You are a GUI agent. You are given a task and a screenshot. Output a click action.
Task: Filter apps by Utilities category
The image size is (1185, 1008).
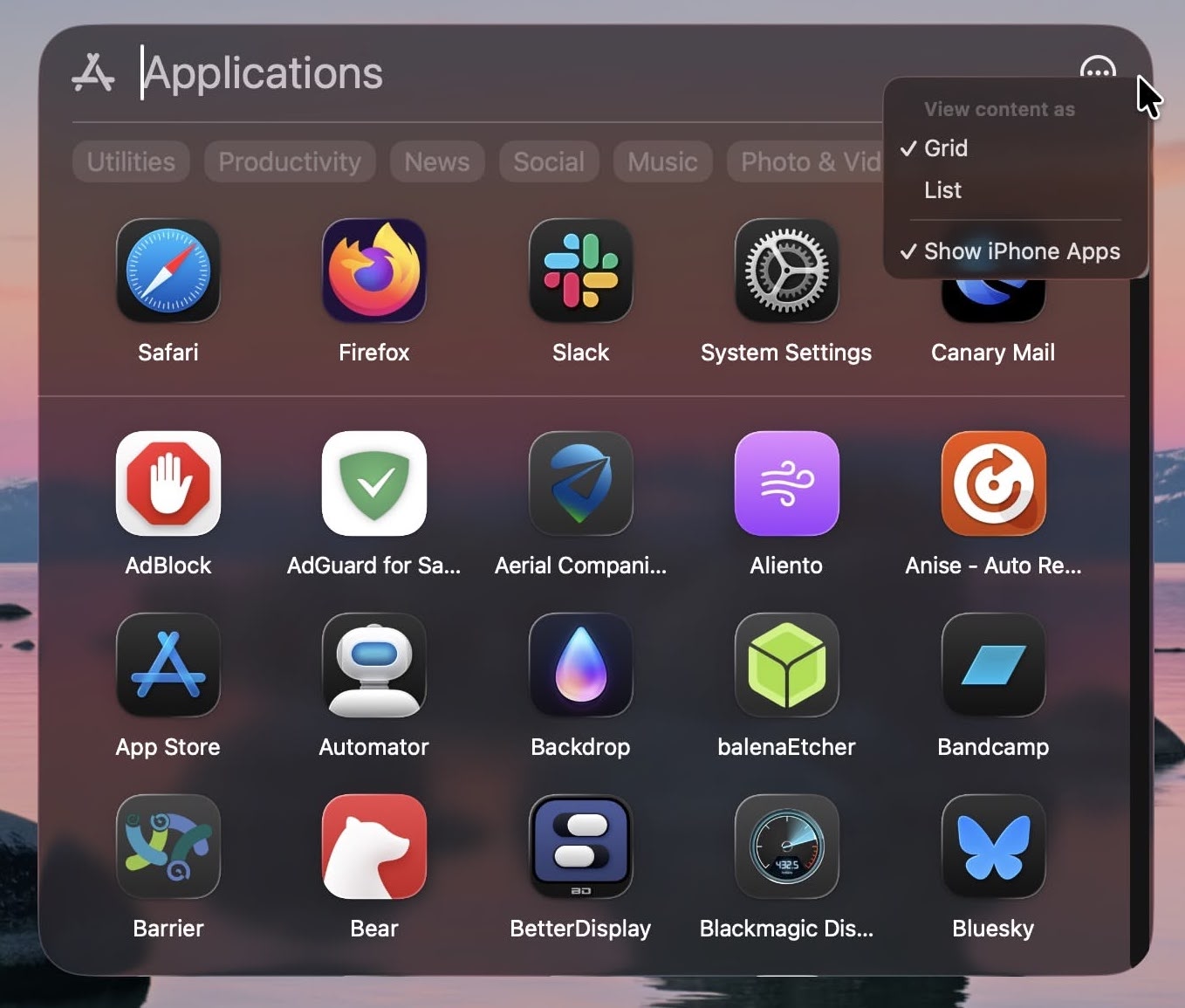pos(131,161)
